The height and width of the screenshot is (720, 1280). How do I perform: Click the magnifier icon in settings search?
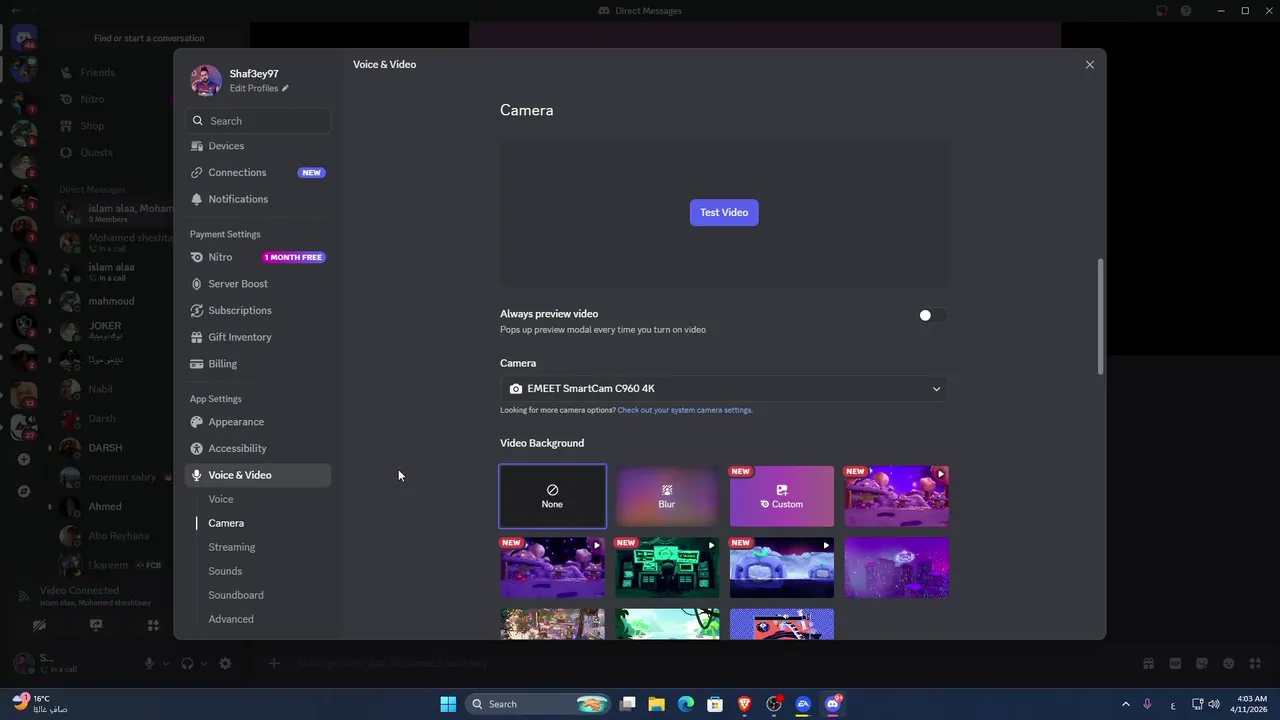198,121
